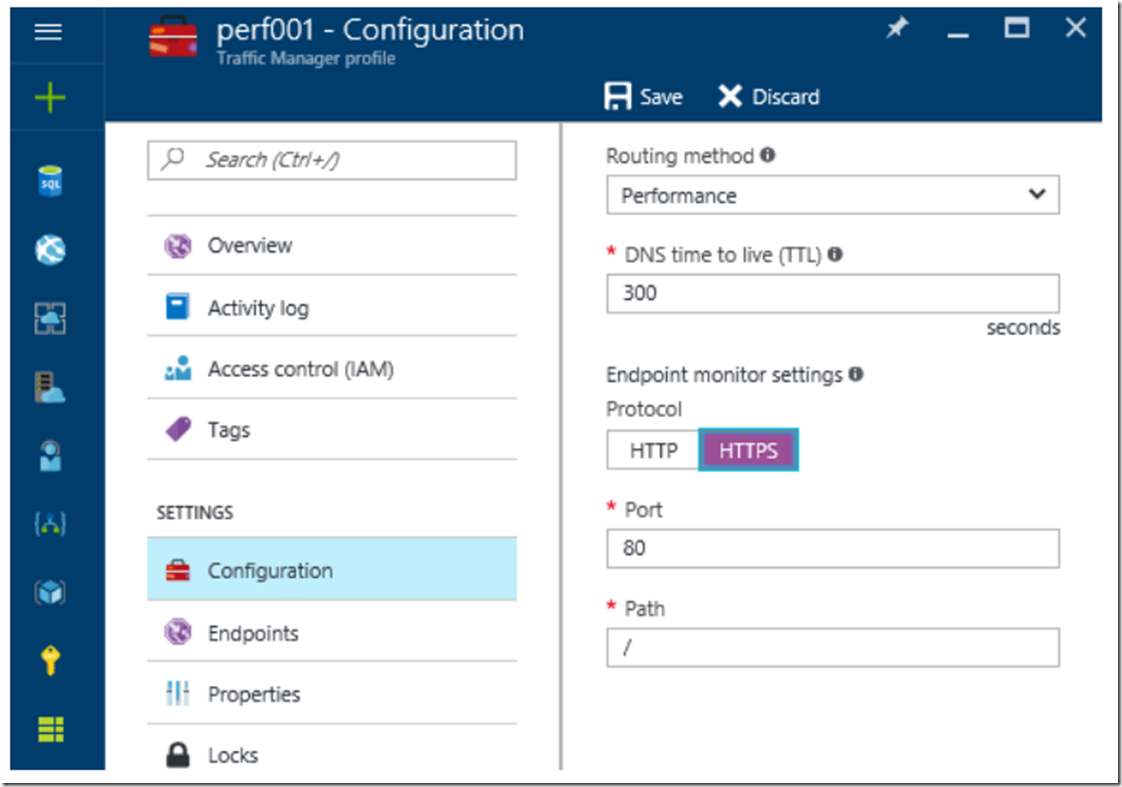Select the HTTPS protocol option
This screenshot has width=1122, height=787.
point(748,450)
